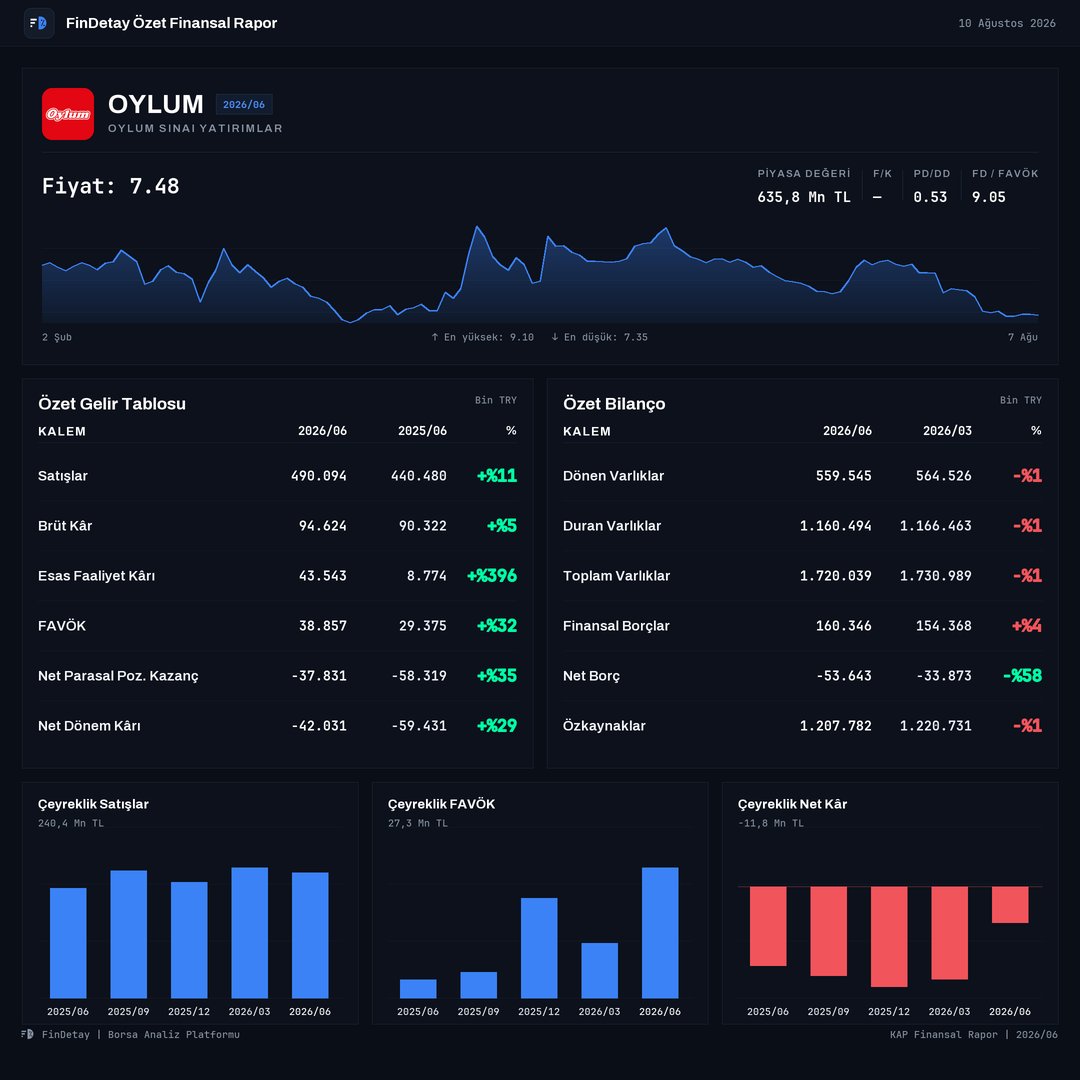Click 'Net Parasal Poz. Kazanç' row label
1080x1080 pixels.
point(118,676)
